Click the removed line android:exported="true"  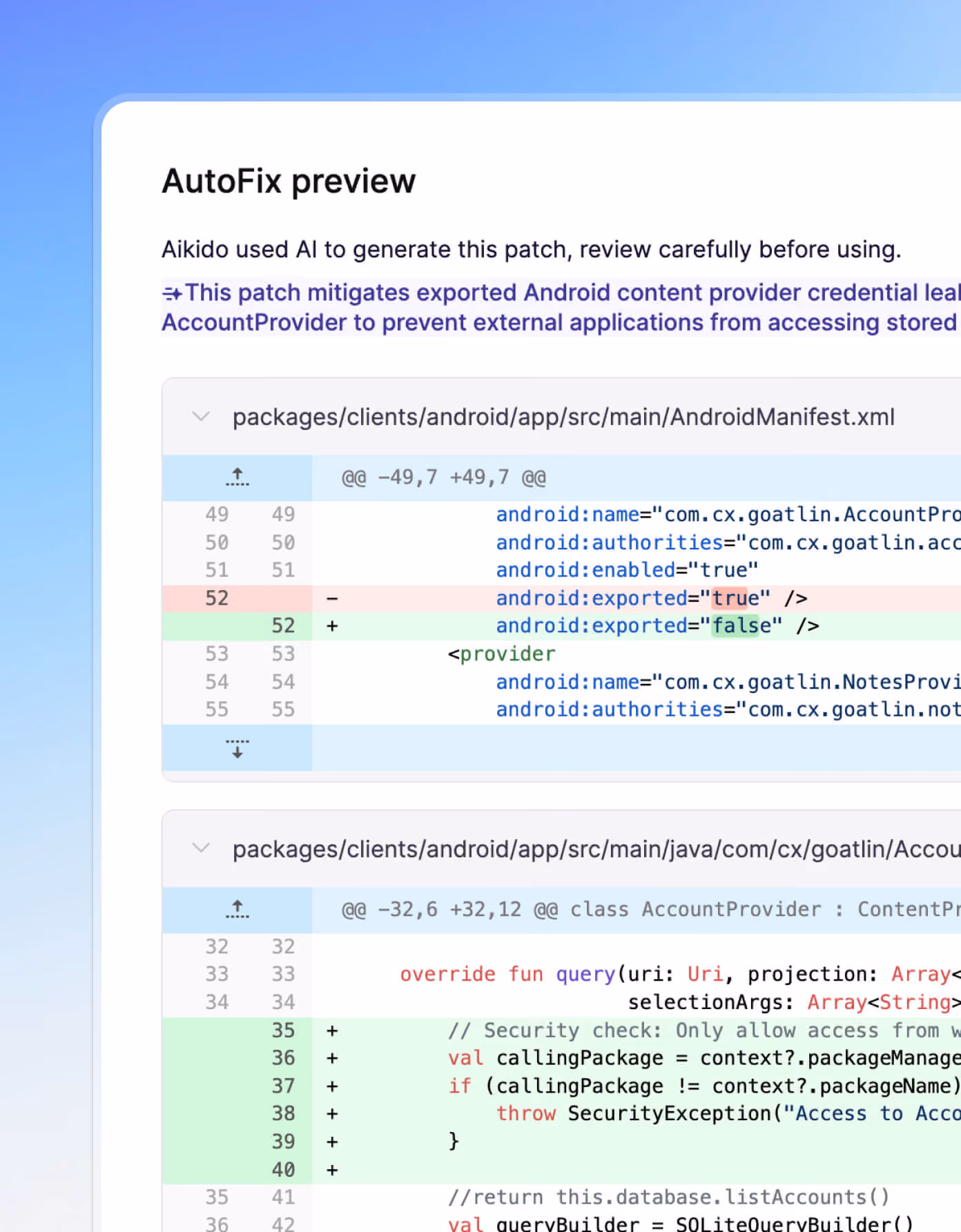pyautogui.click(x=652, y=598)
